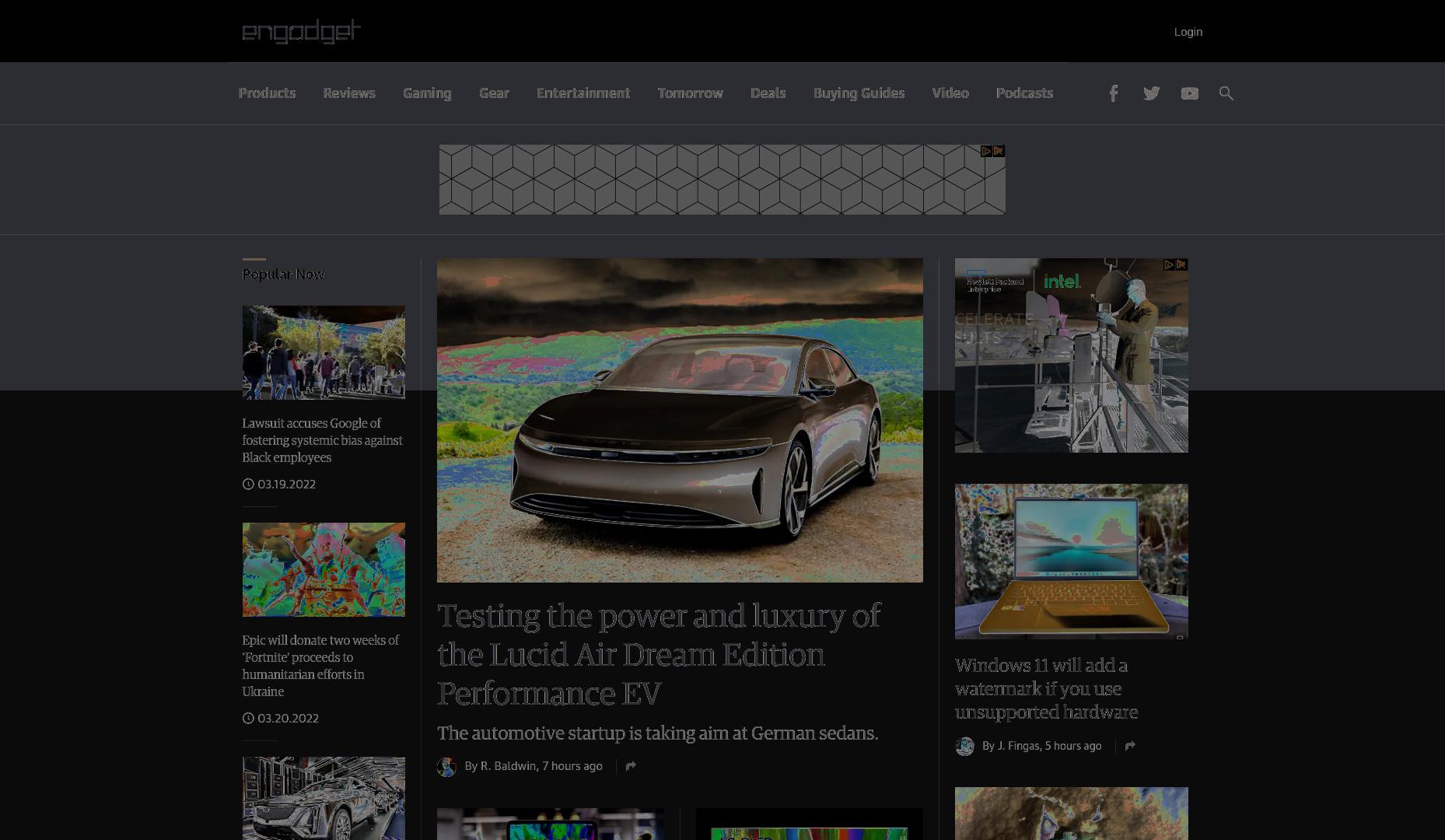The image size is (1445, 840).
Task: Open the Video menu
Action: (x=950, y=93)
